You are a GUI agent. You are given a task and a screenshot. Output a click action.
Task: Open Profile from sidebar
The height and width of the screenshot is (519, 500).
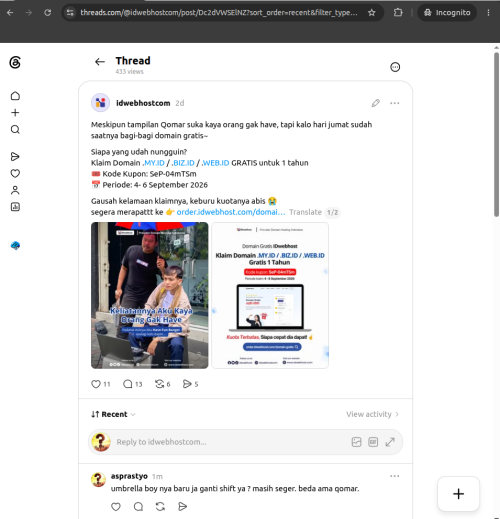click(15, 190)
